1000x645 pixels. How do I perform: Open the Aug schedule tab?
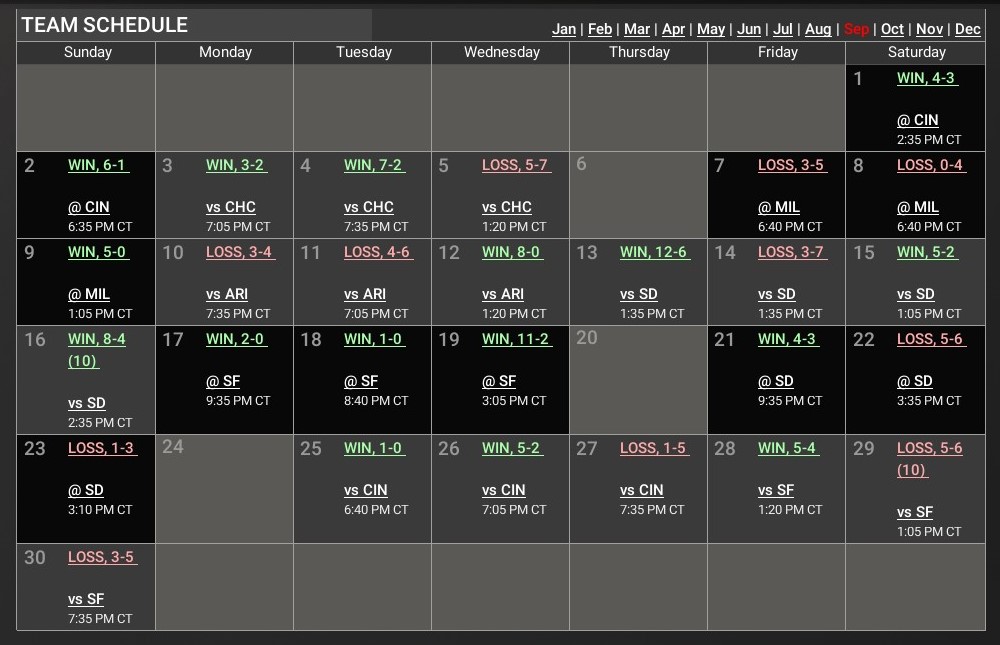click(818, 29)
